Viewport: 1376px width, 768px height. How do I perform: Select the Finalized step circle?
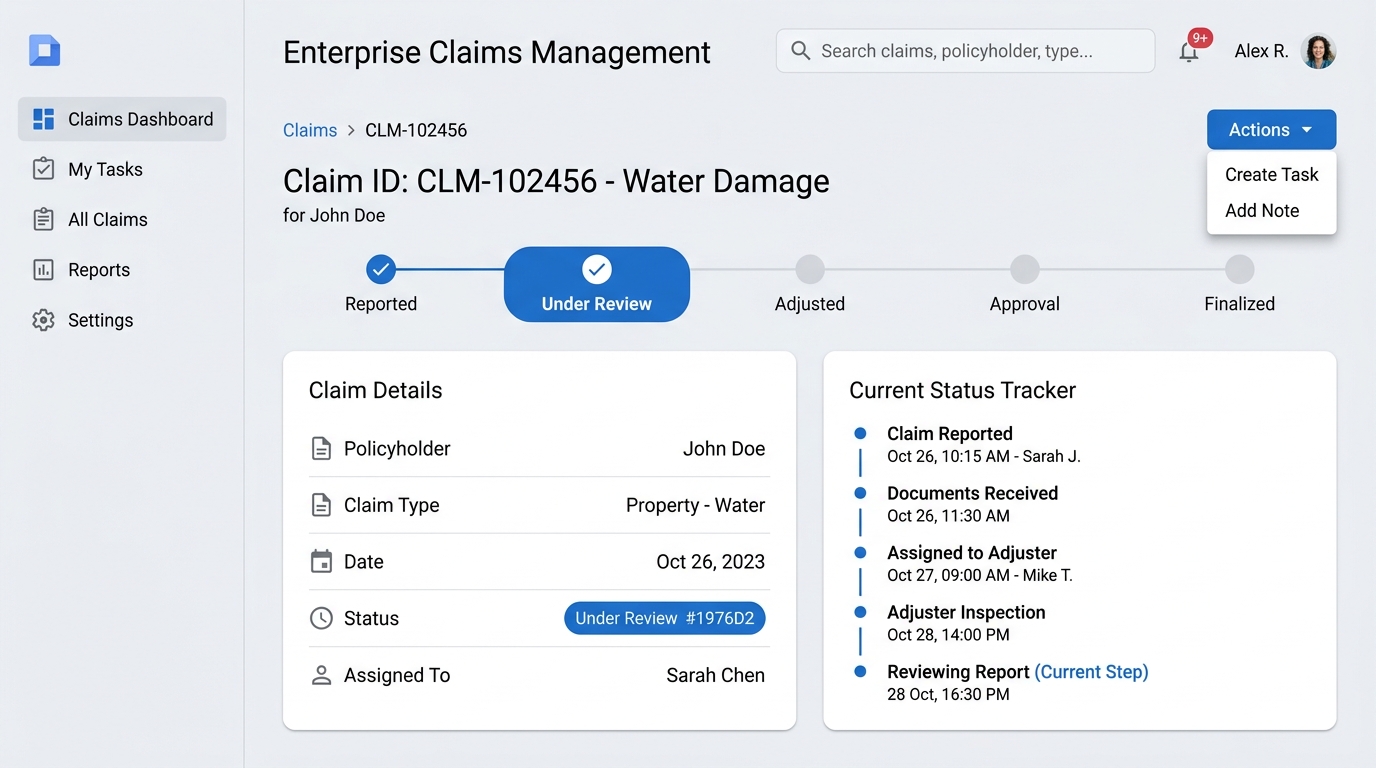(1239, 269)
